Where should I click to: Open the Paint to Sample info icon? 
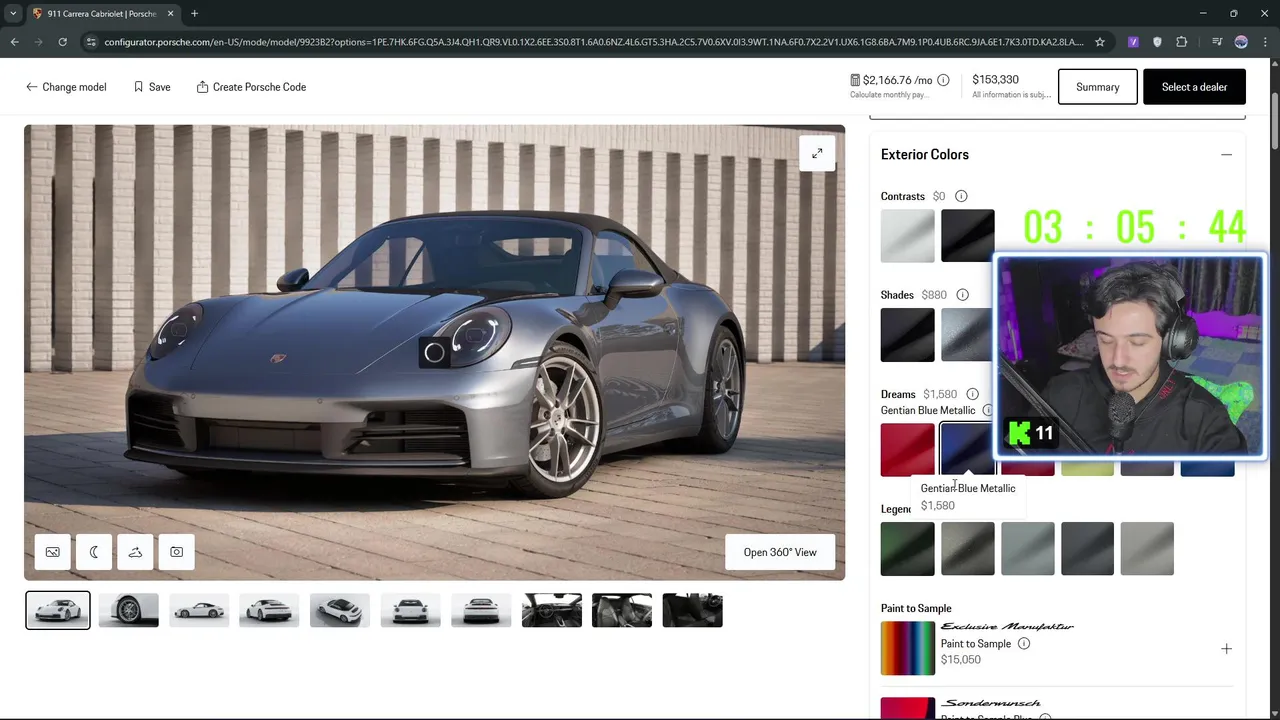pyautogui.click(x=1023, y=644)
